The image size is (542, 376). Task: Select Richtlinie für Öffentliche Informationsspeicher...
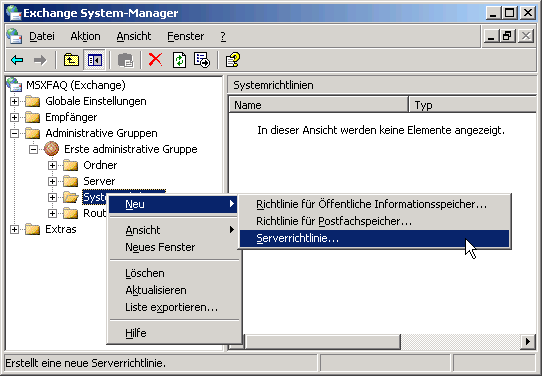(x=375, y=204)
